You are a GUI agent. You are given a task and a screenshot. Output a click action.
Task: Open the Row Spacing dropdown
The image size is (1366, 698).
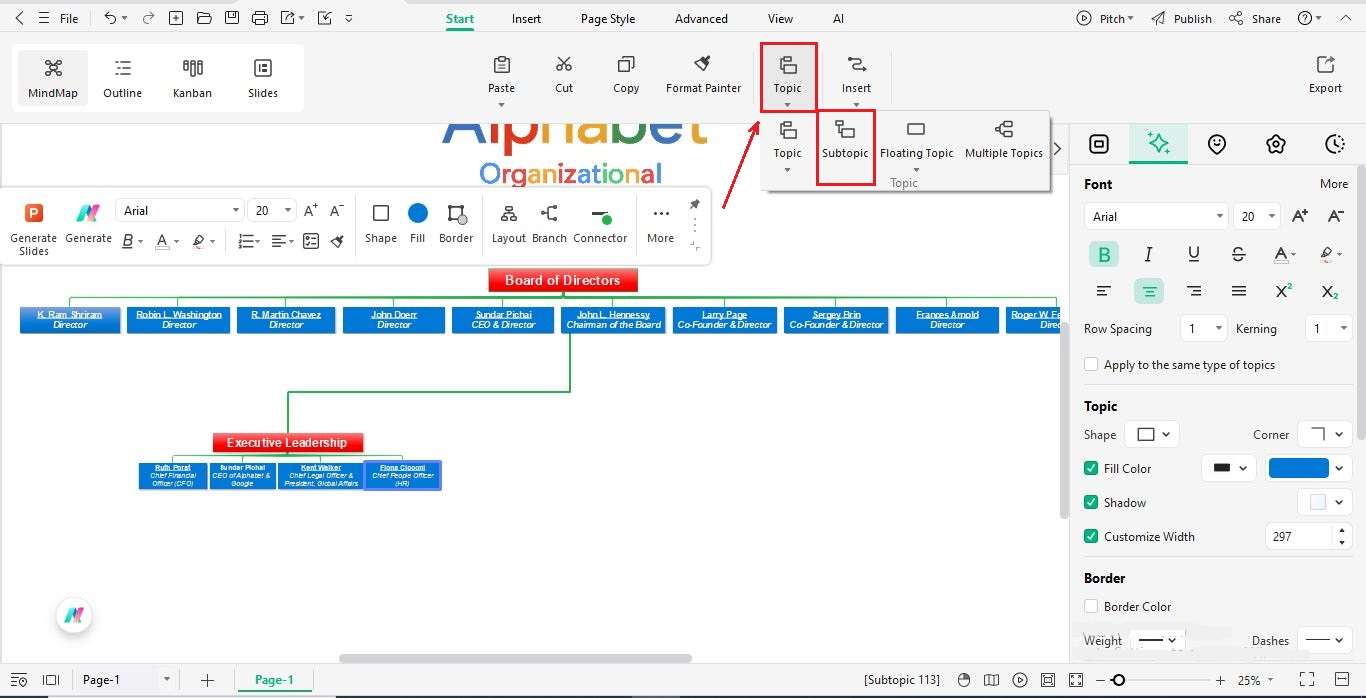pos(1203,328)
